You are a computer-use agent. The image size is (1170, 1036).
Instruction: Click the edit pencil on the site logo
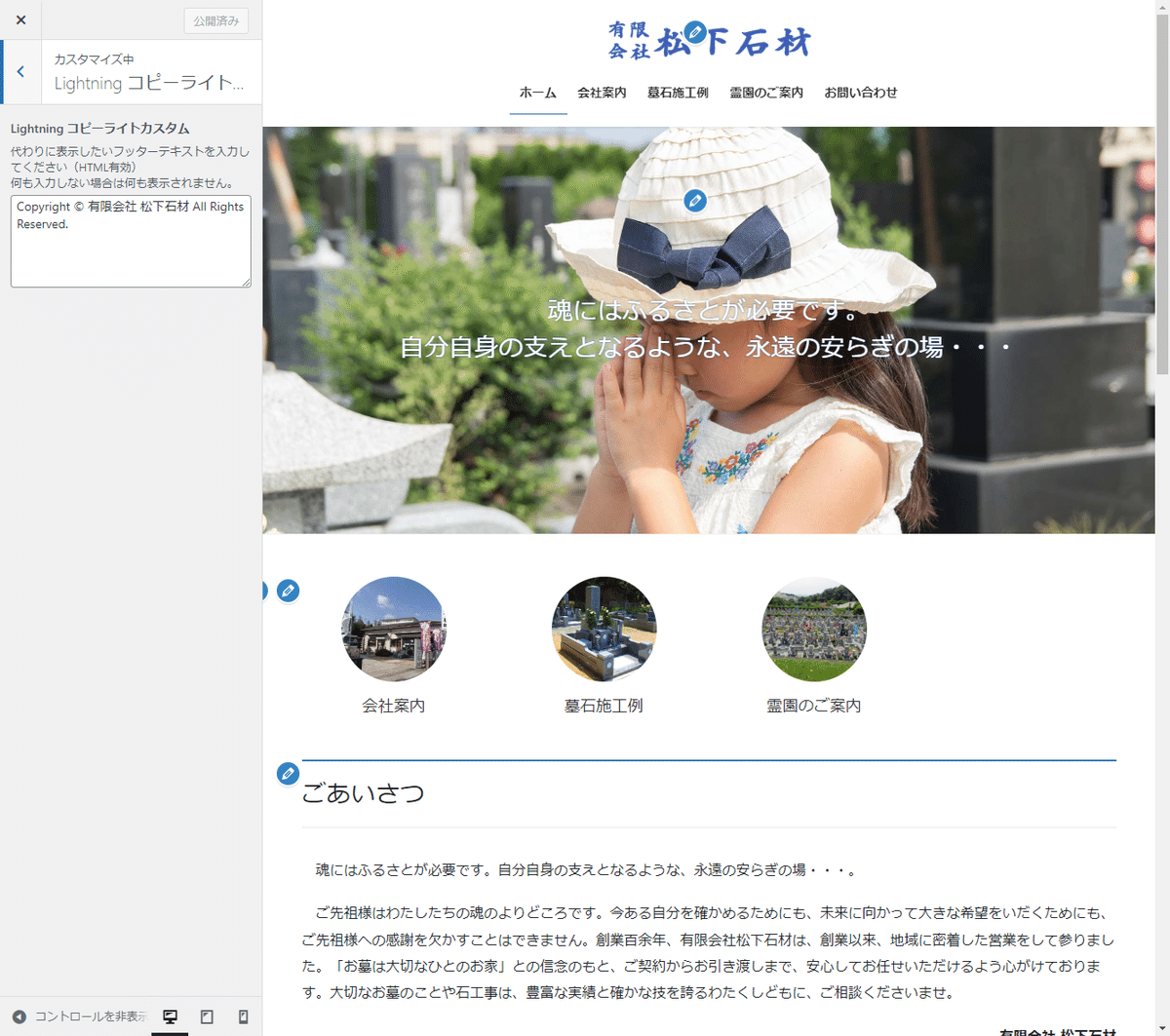point(695,32)
